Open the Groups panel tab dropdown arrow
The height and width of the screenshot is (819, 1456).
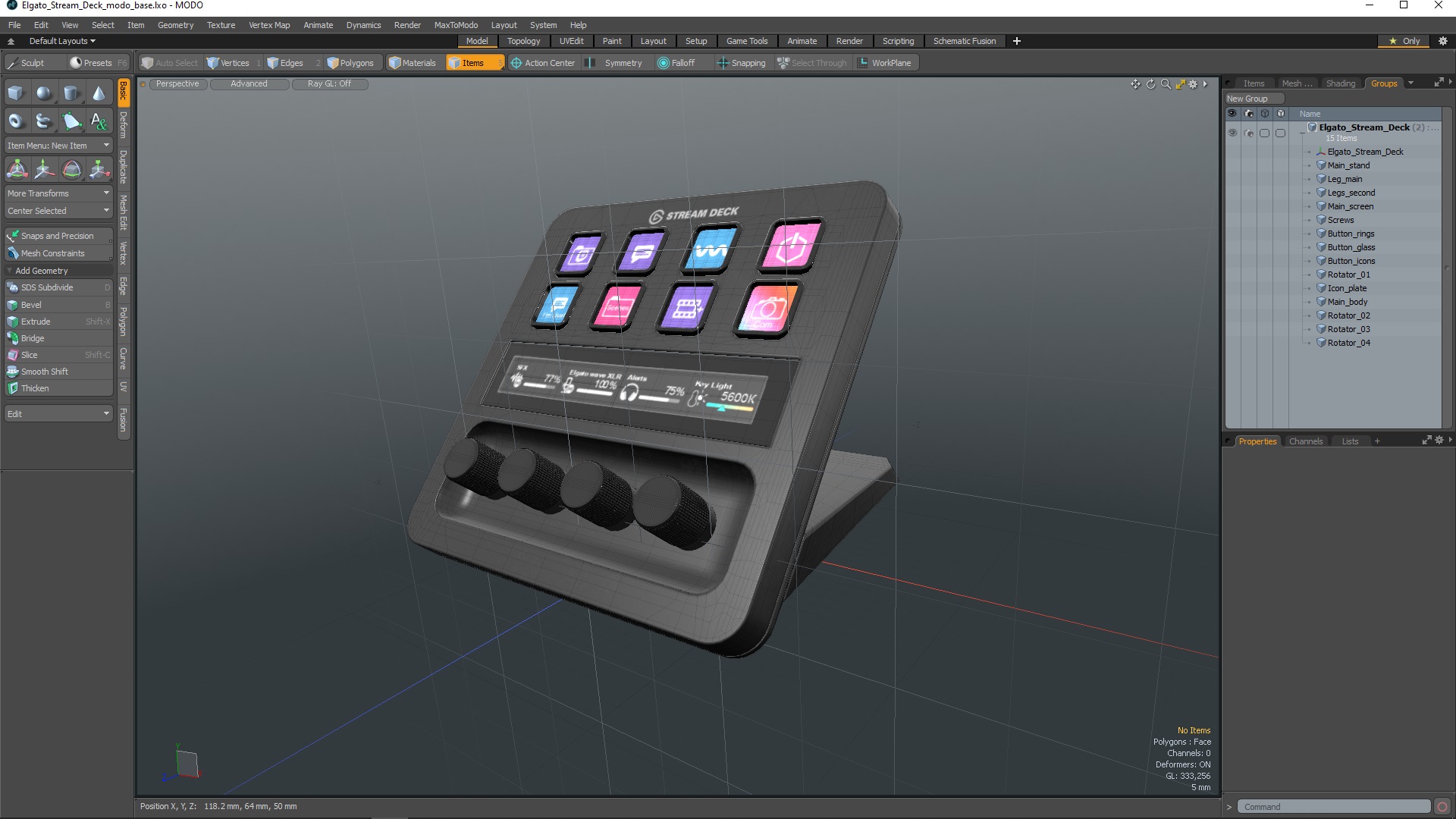[1410, 83]
